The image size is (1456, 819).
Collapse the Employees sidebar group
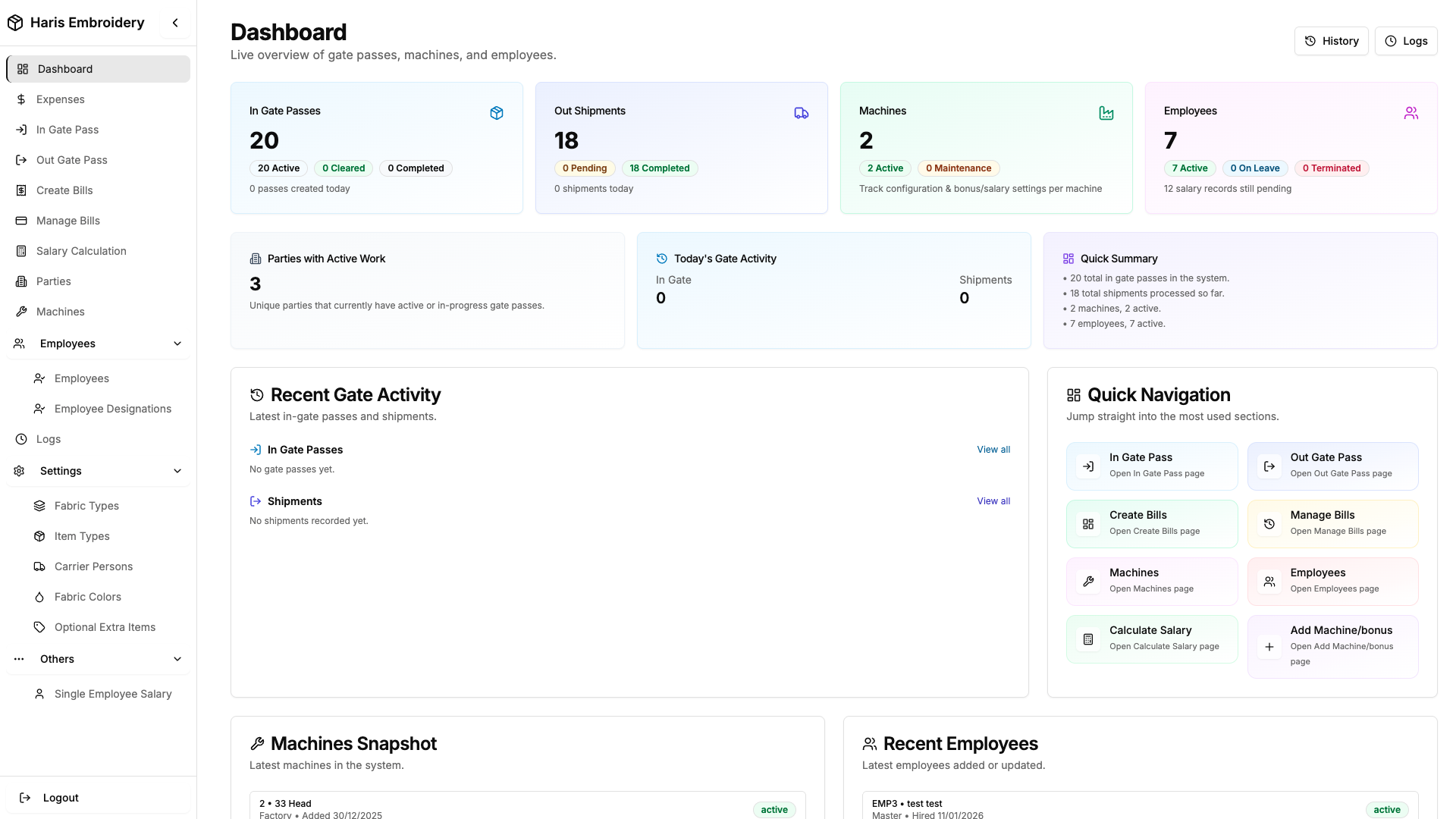point(98,344)
